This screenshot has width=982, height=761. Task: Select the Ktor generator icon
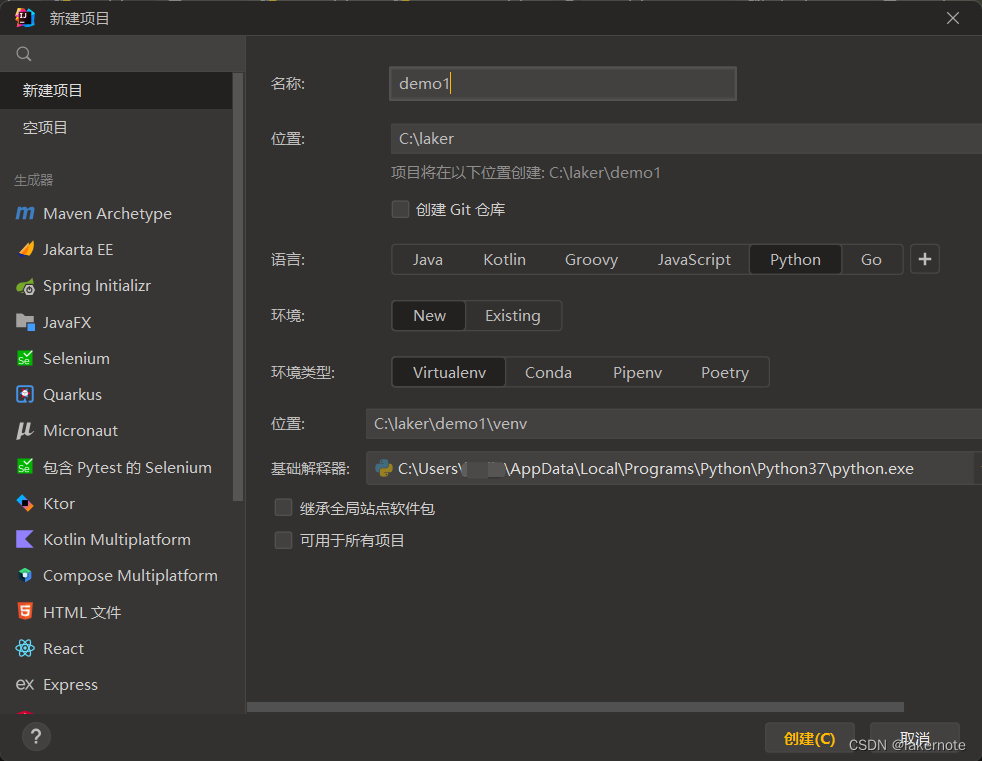pos(25,503)
